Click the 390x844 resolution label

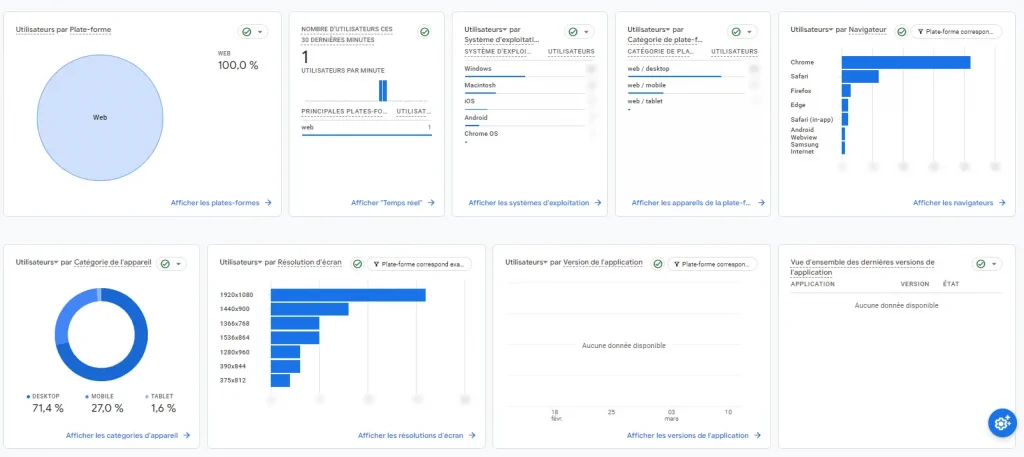coord(231,366)
